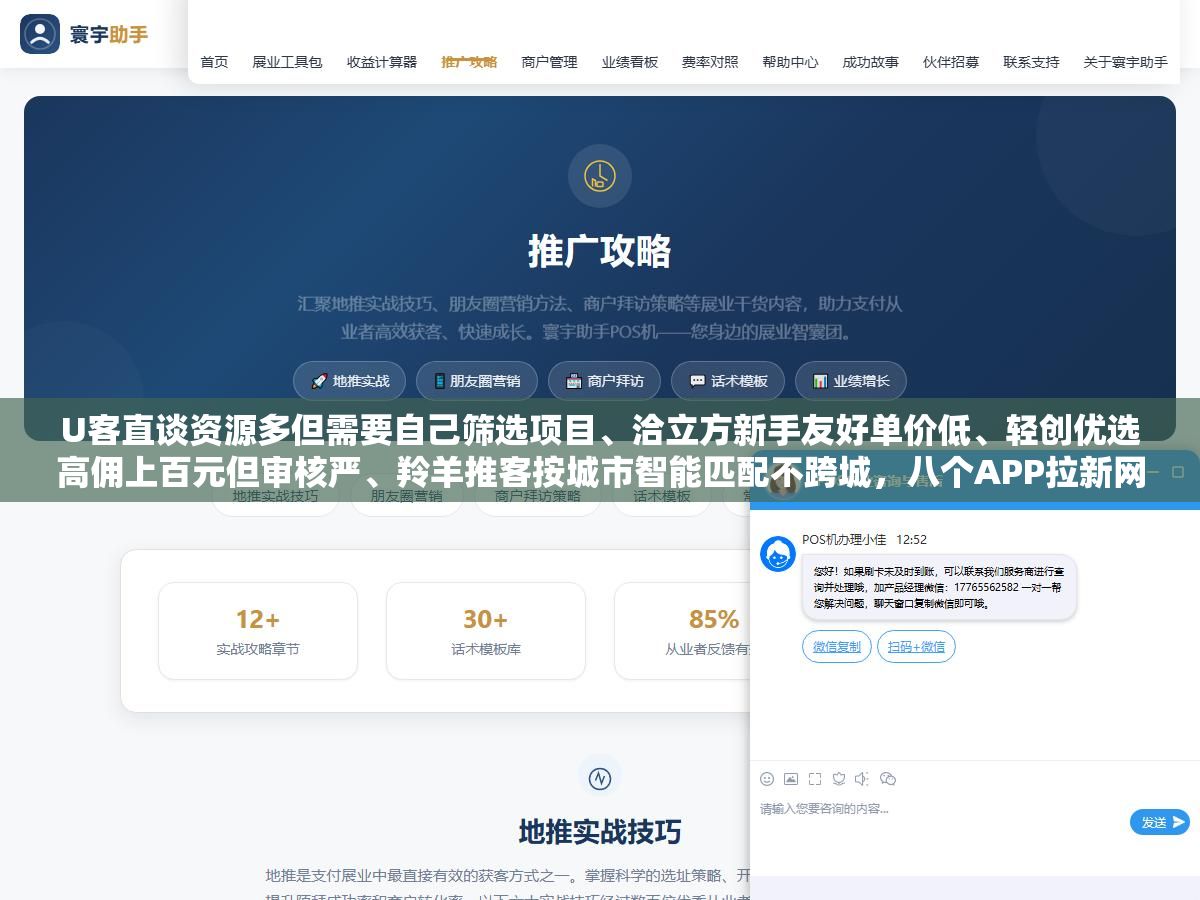Image resolution: width=1200 pixels, height=900 pixels.
Task: Click the service rating icon in chat toolbar
Action: click(x=839, y=779)
